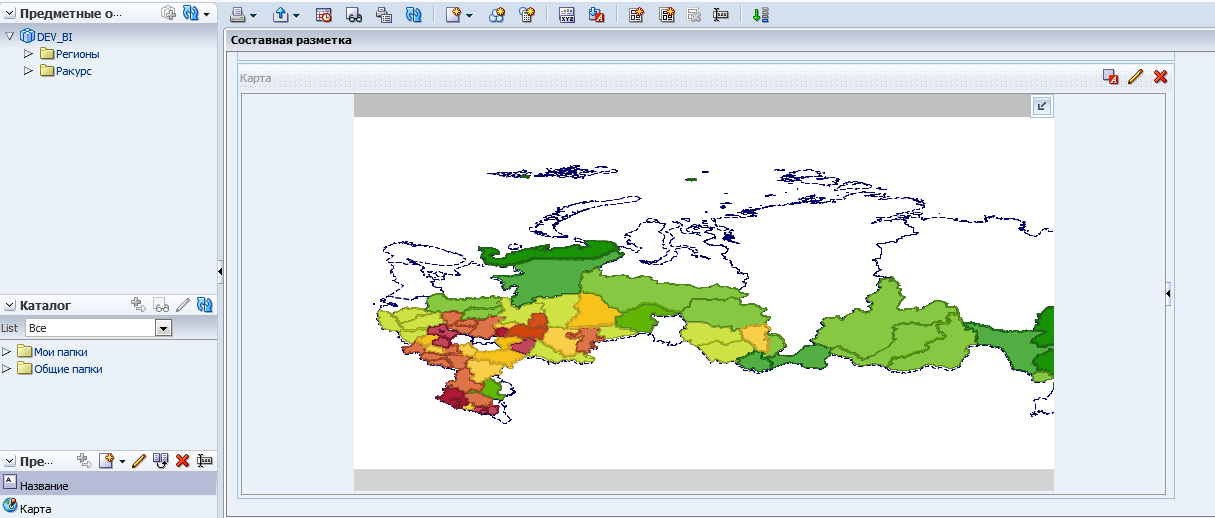Open the Общие папки folder link
The height and width of the screenshot is (518, 1215).
pyautogui.click(x=68, y=369)
